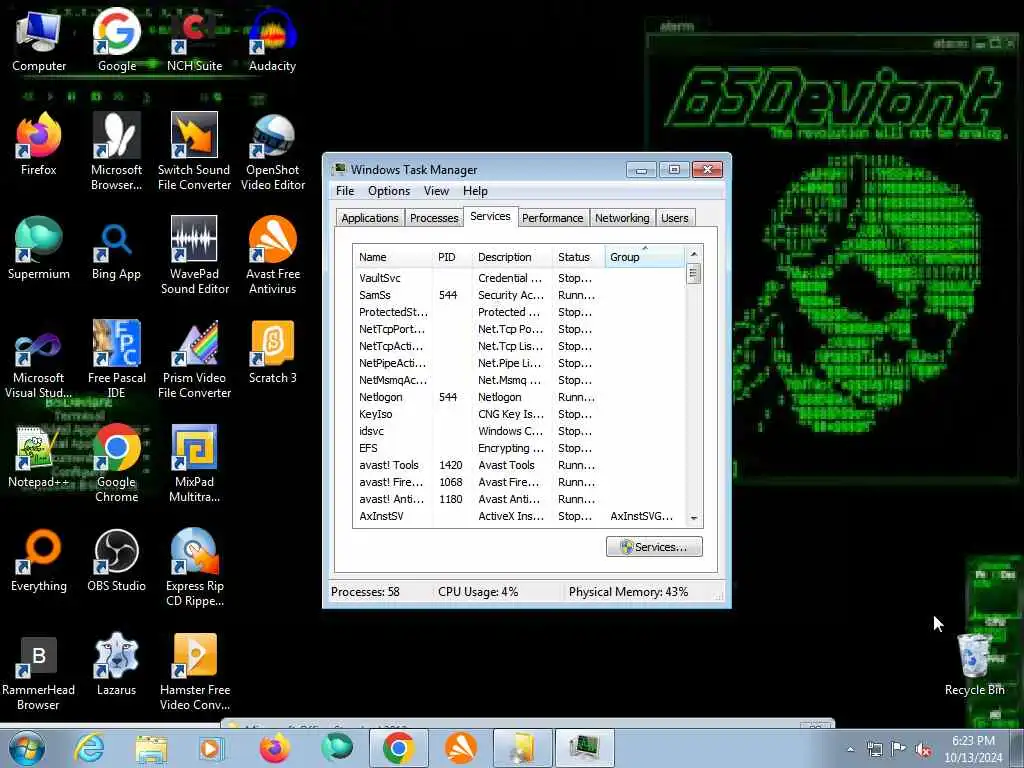Screen dimensions: 1024x768
Task: Select Microsoft Browser desktop shortcut
Action: (116, 152)
